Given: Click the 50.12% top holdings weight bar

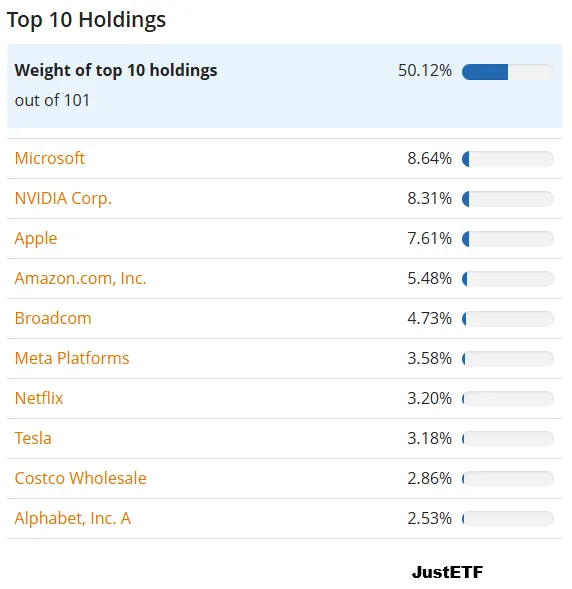Looking at the screenshot, I should click(x=507, y=72).
